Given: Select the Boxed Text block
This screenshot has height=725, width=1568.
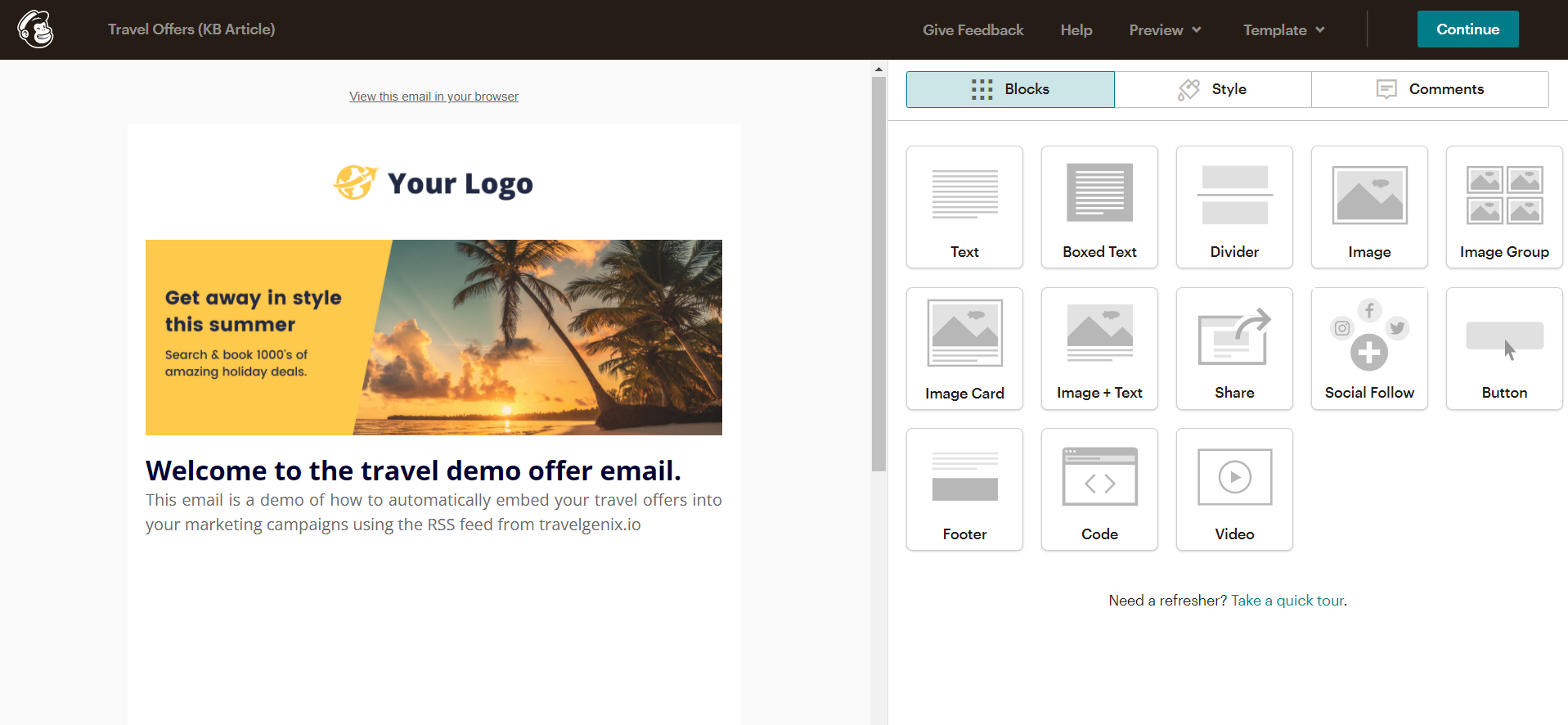Looking at the screenshot, I should click(1099, 207).
